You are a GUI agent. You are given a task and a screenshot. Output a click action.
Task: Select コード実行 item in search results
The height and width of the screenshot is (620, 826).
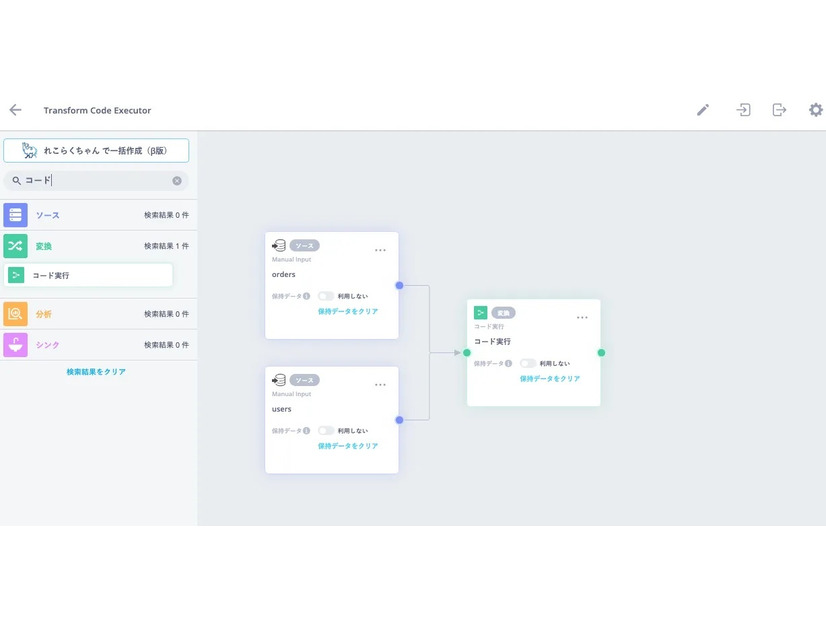[x=89, y=275]
